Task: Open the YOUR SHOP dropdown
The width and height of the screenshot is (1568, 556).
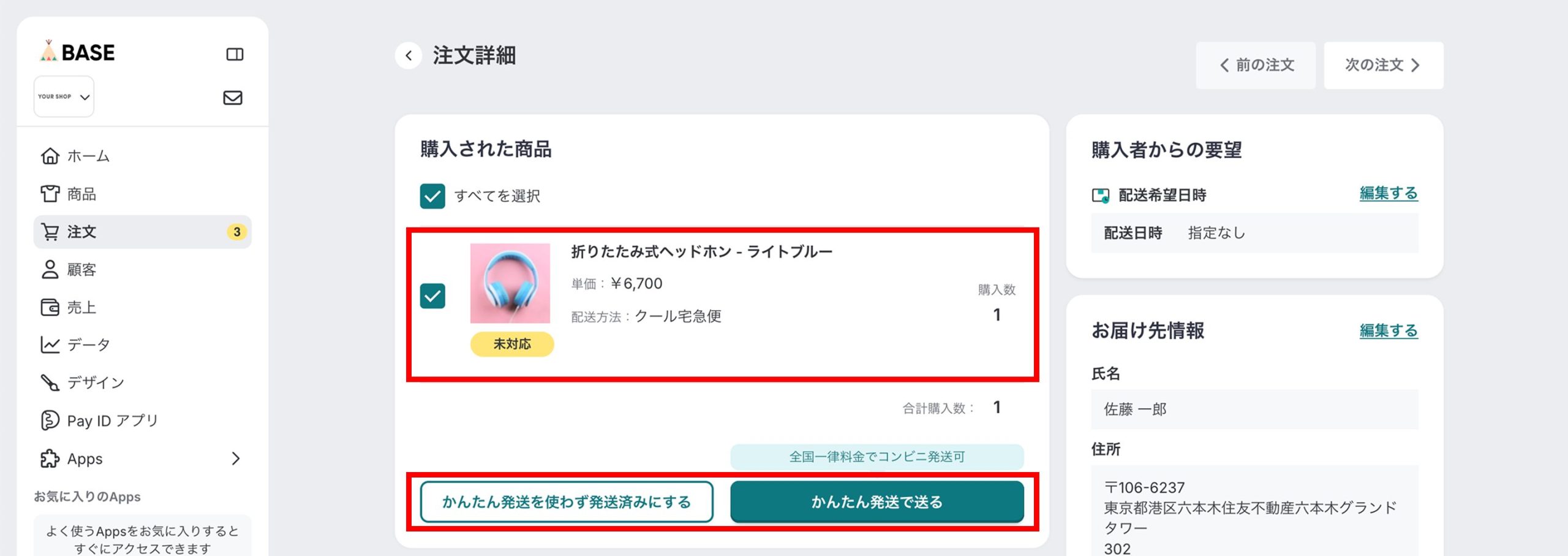Action: pos(64,97)
